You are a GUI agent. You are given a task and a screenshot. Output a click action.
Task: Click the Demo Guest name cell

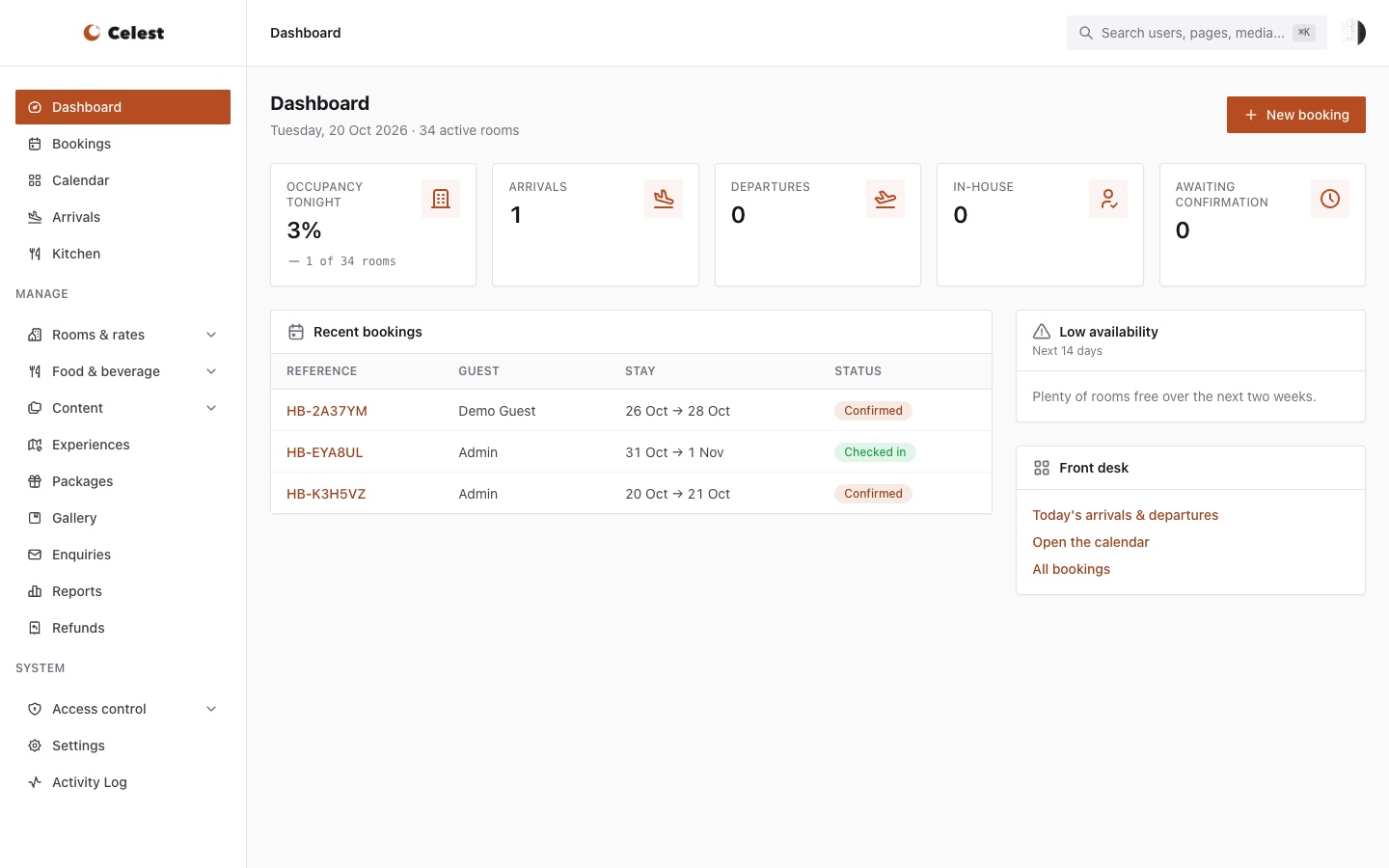click(x=497, y=411)
